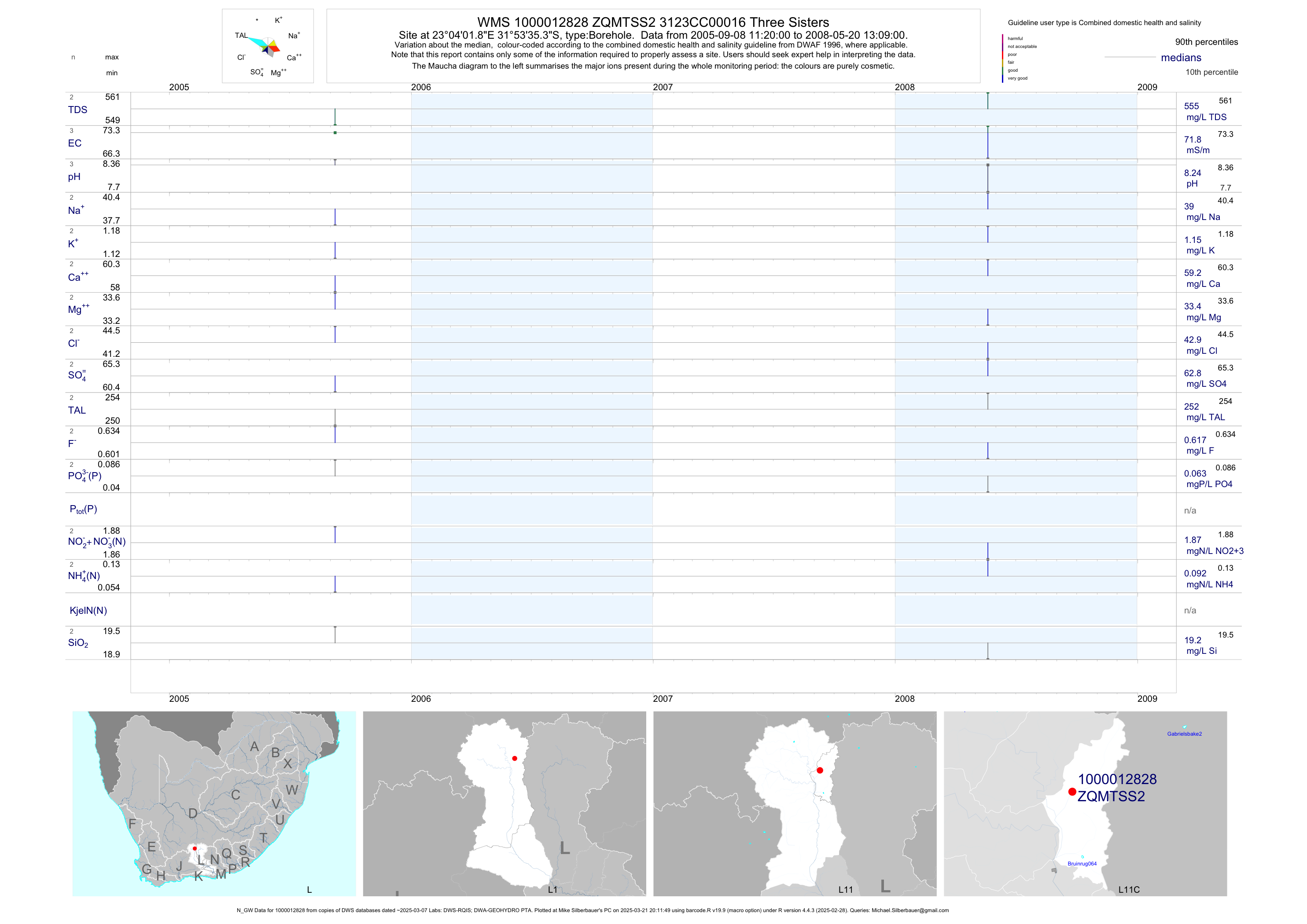Viewport: 1307px width, 924px height.
Task: Click the guideline colour legend bar
Action: pyautogui.click(x=1002, y=58)
